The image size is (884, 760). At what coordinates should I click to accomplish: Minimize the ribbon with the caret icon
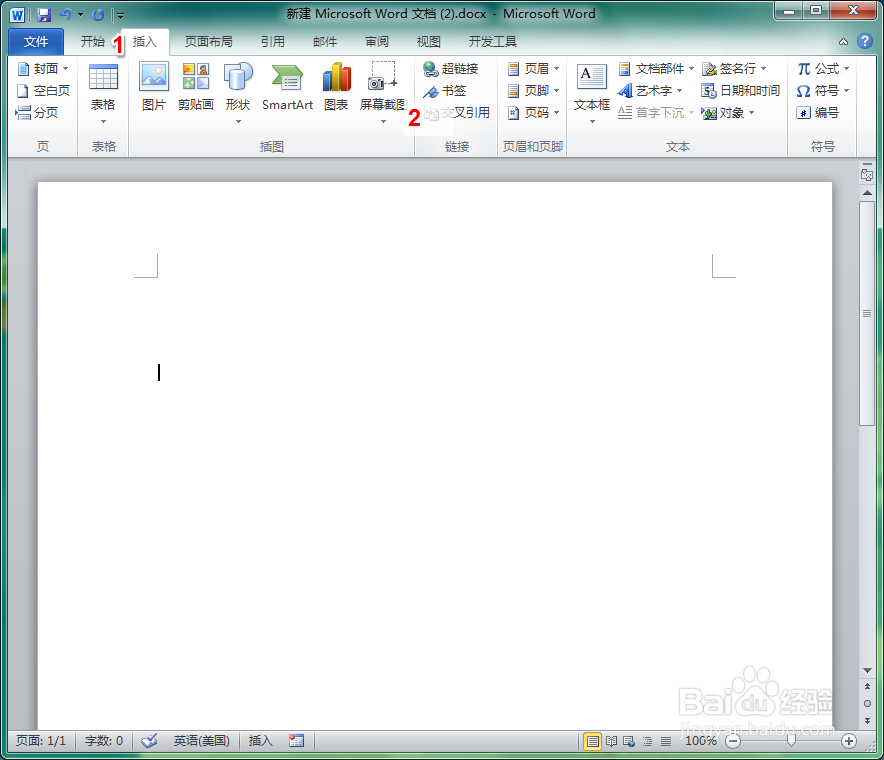(x=843, y=42)
